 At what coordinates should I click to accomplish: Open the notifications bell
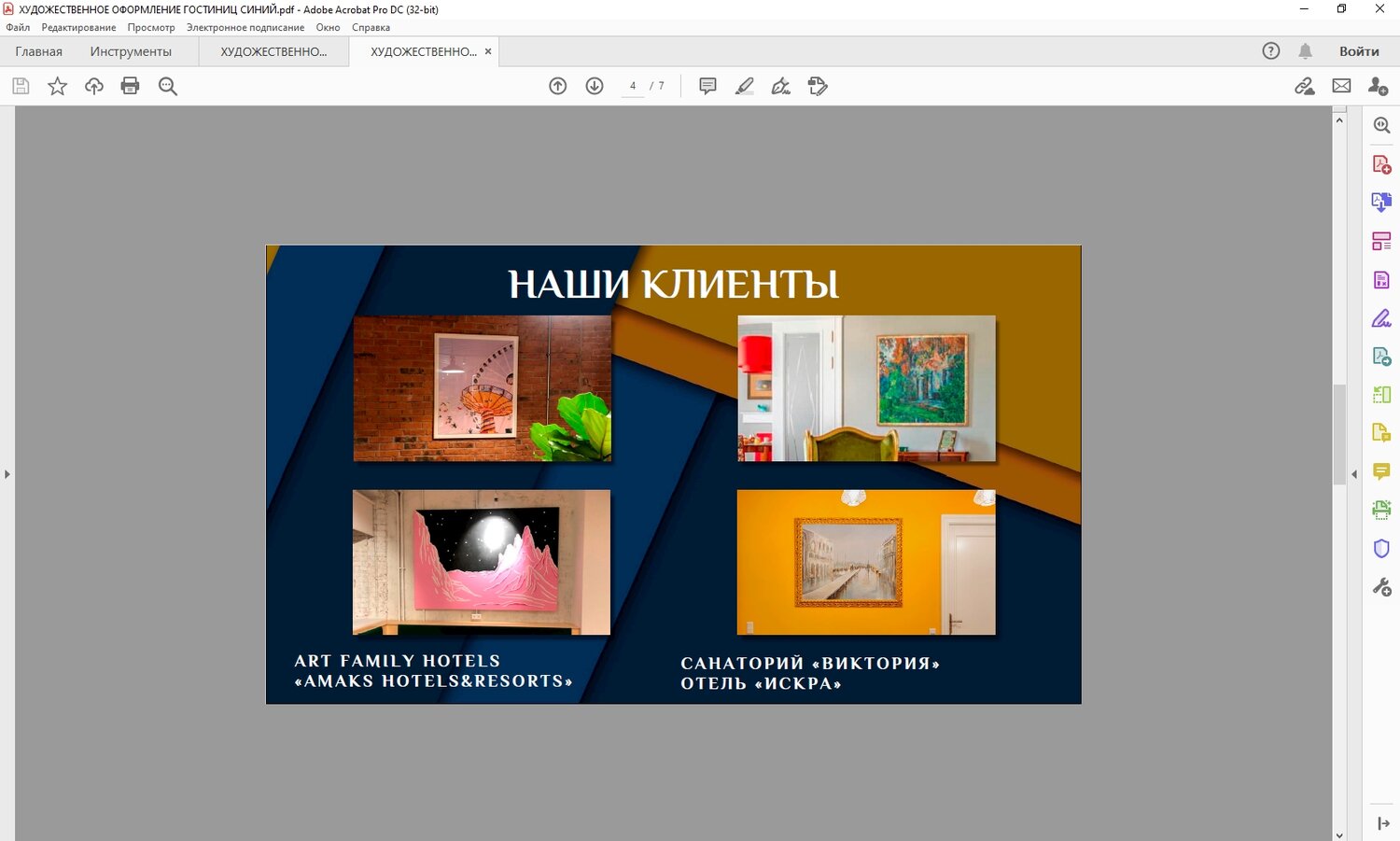1305,51
